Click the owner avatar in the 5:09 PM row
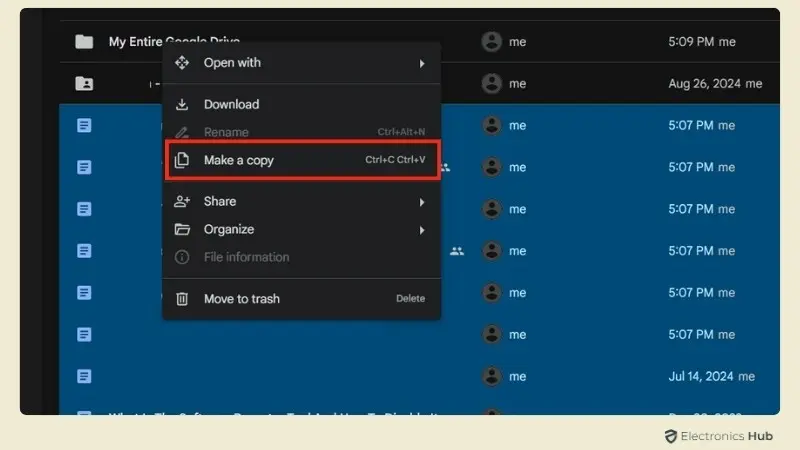This screenshot has height=450, width=800. tap(492, 42)
